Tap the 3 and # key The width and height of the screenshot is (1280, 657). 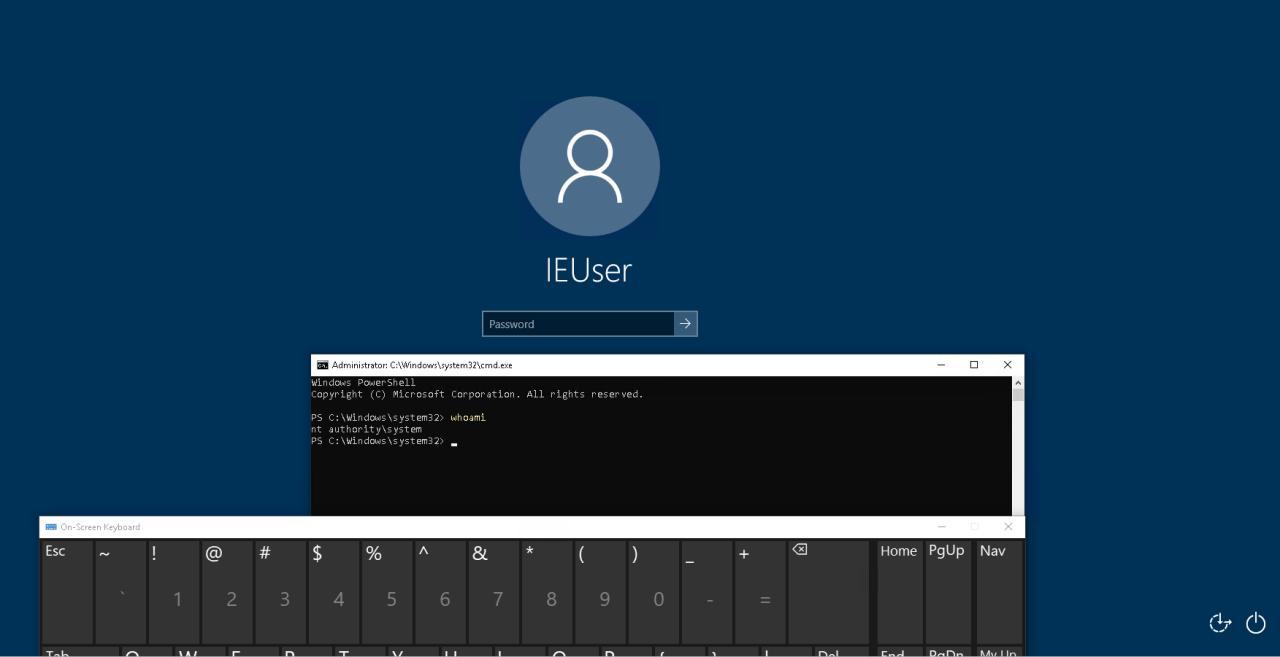(x=280, y=592)
